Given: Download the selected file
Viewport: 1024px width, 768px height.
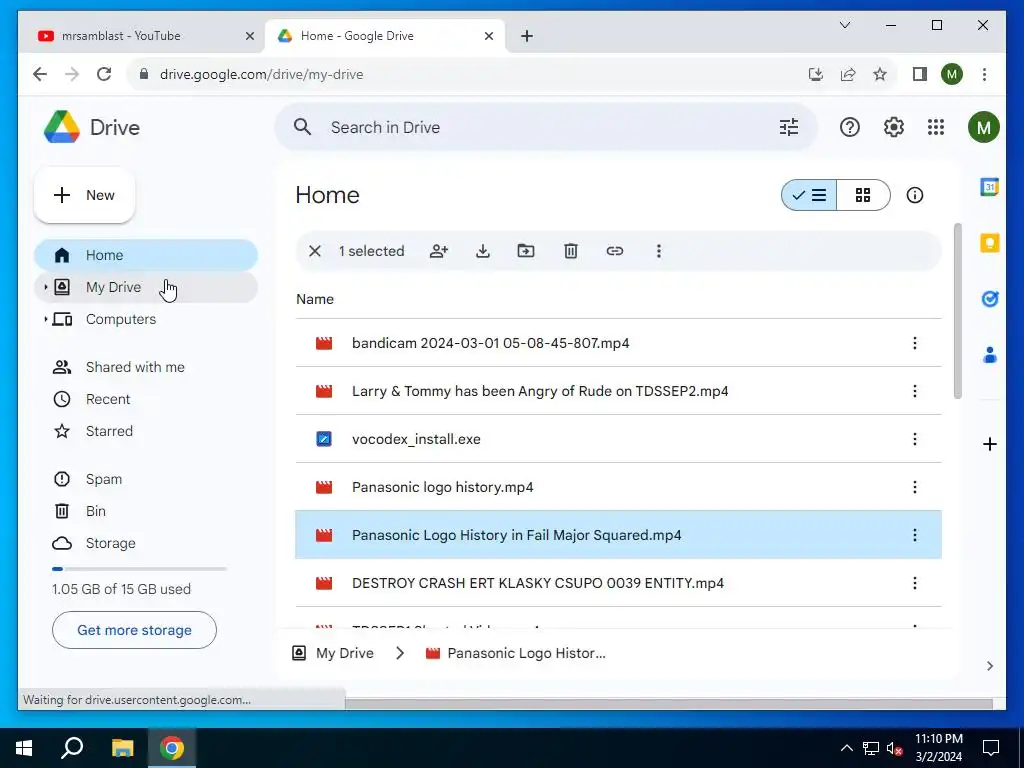Looking at the screenshot, I should click(483, 251).
